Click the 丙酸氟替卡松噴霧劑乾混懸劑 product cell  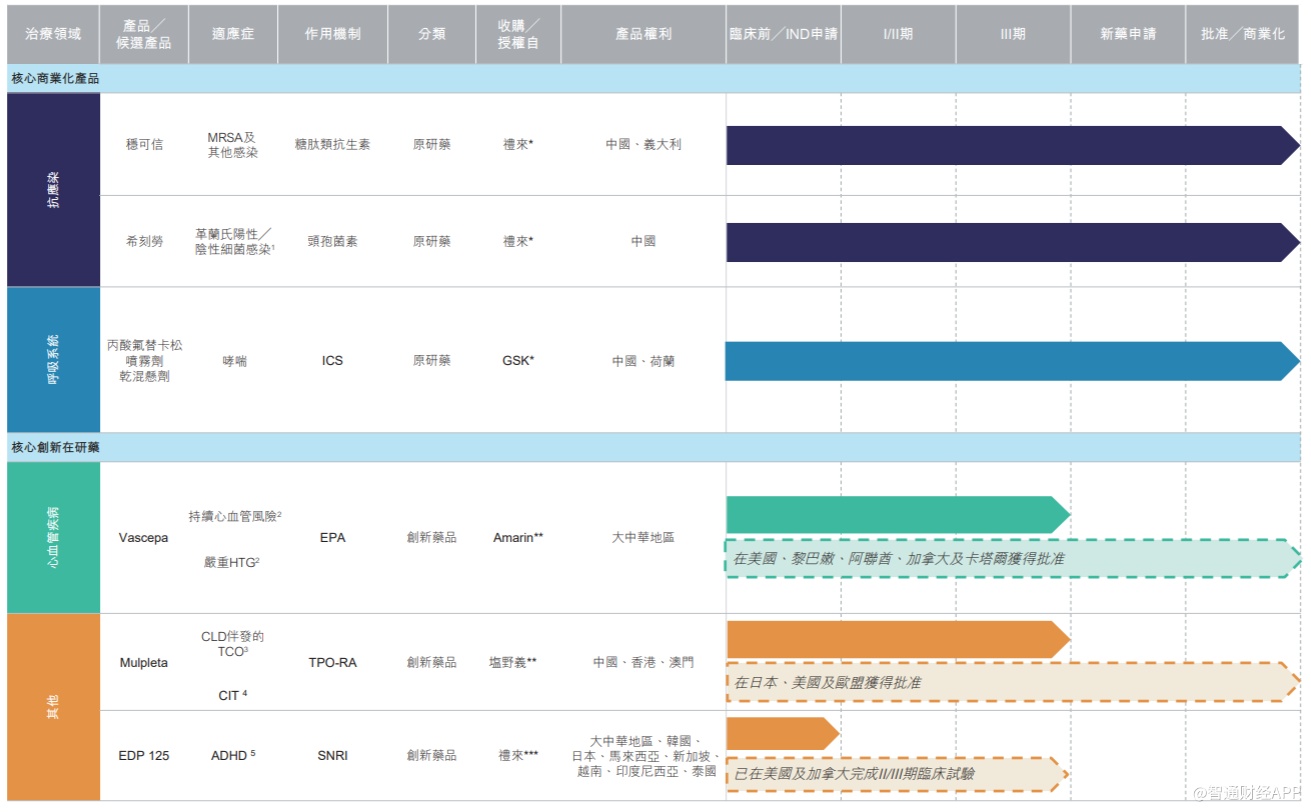click(x=145, y=360)
